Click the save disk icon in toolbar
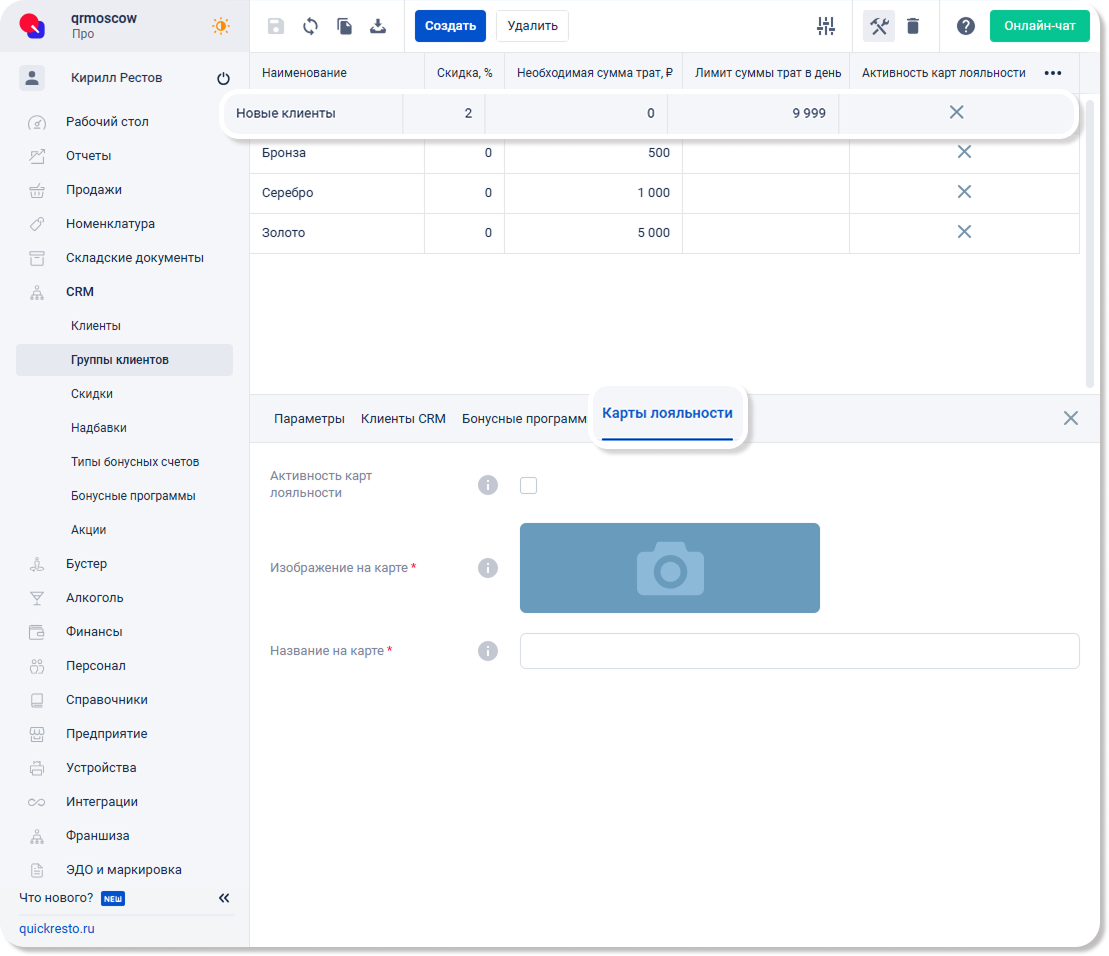1109x956 pixels. (276, 26)
